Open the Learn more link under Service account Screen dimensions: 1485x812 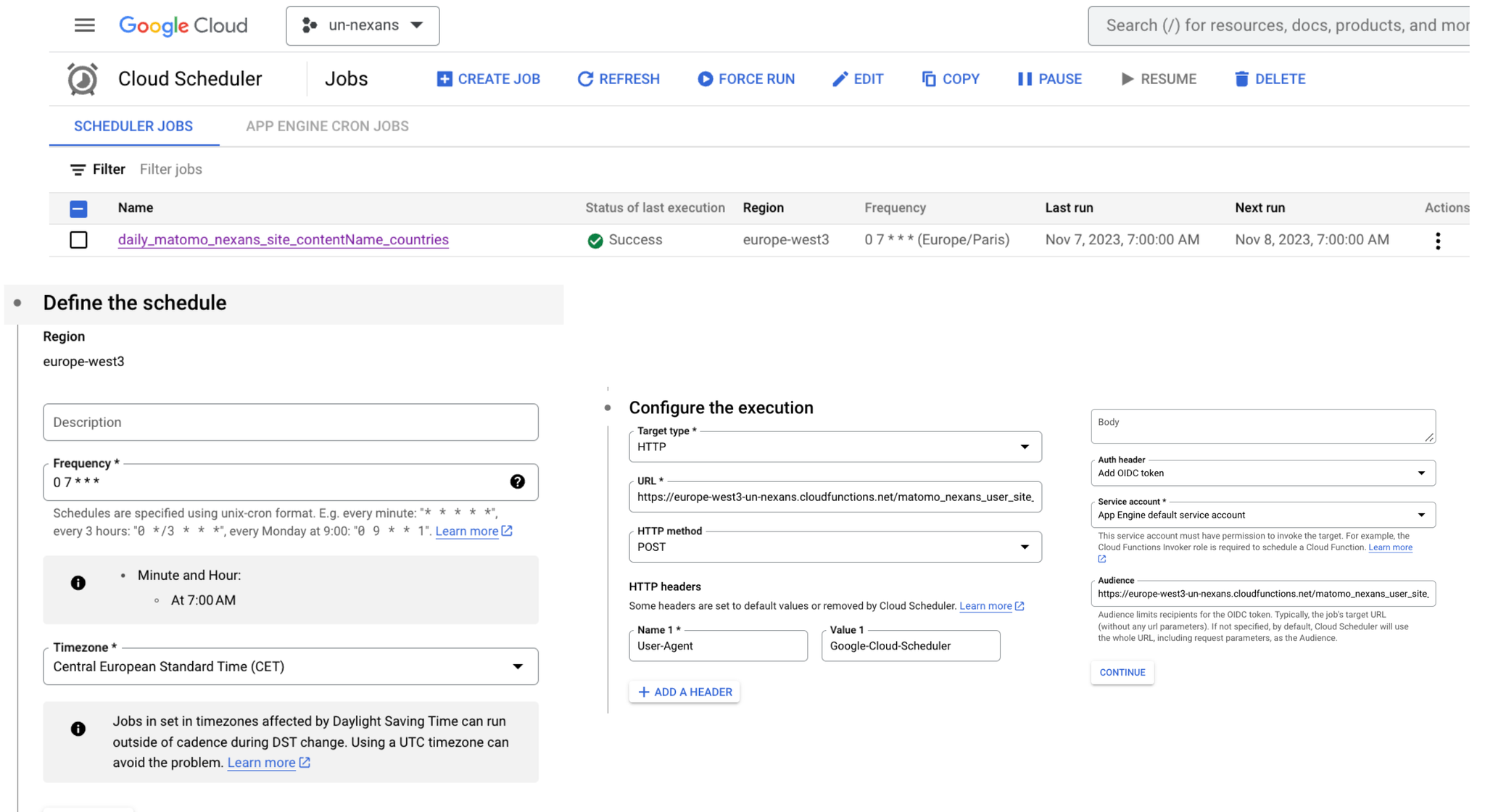pos(1390,547)
